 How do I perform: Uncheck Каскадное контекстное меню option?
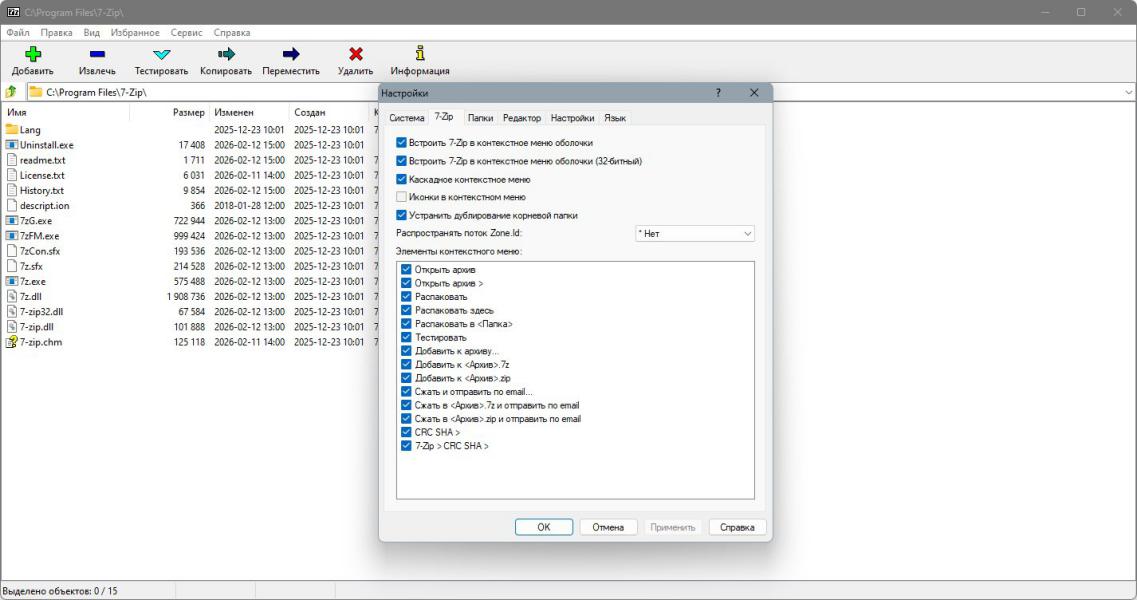tap(402, 179)
